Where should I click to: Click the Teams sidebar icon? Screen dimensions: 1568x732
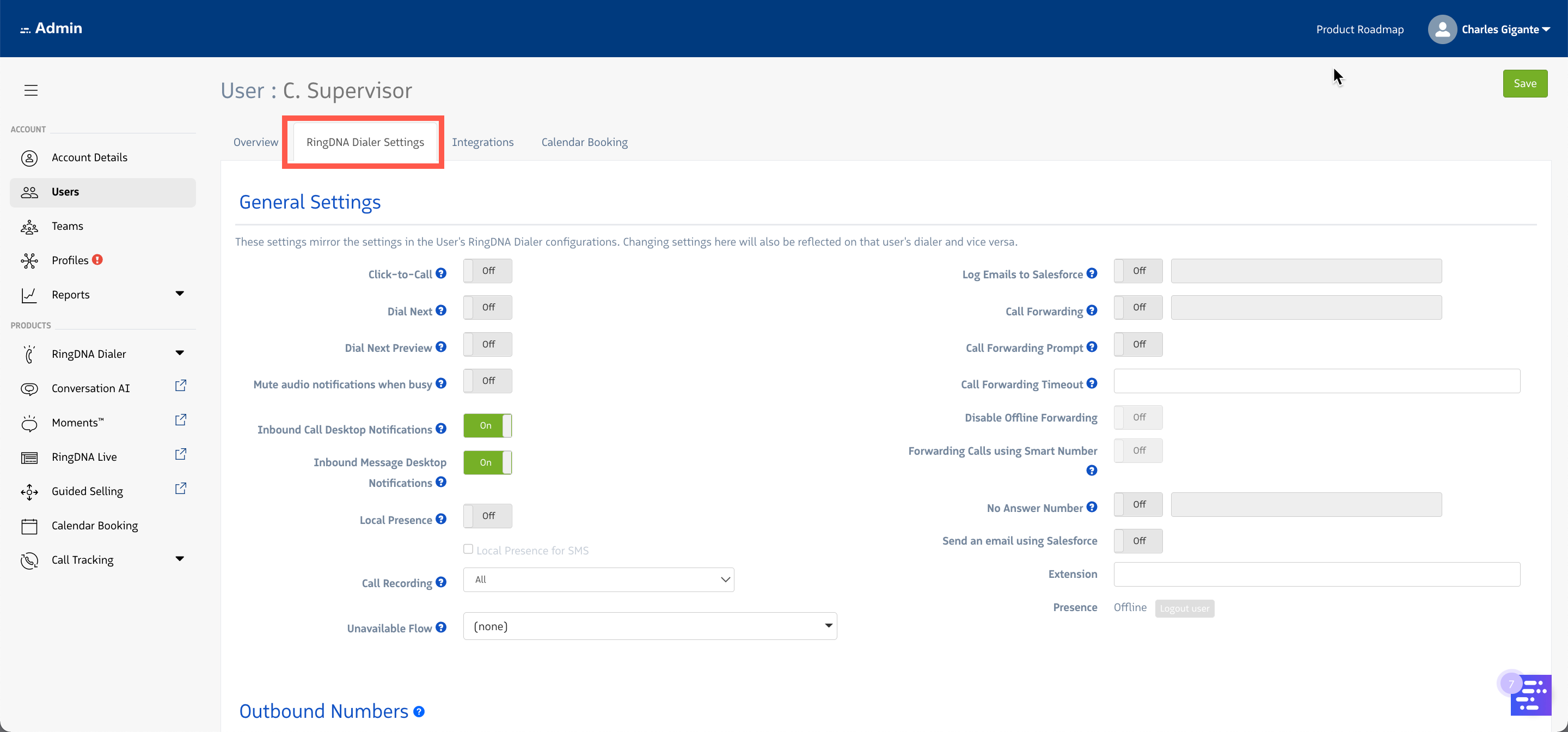[29, 227]
